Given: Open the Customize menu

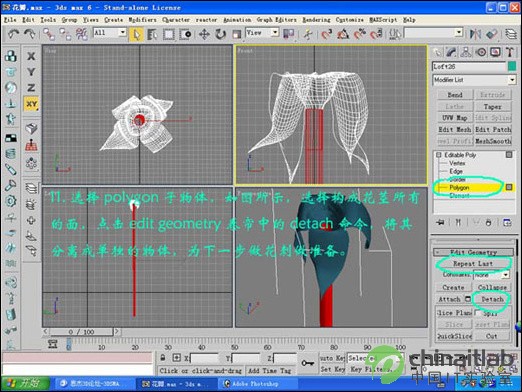Looking at the screenshot, I should click(350, 20).
